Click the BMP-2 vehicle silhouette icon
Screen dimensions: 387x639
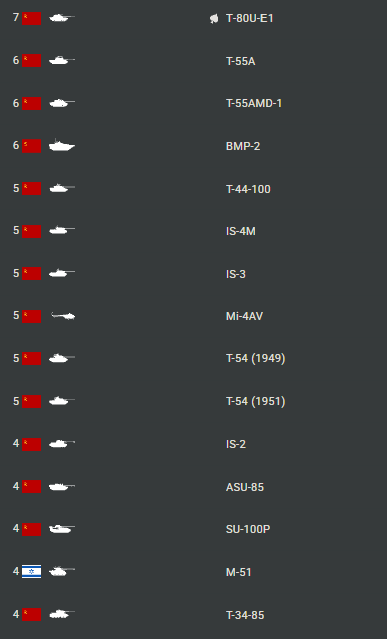click(x=62, y=145)
